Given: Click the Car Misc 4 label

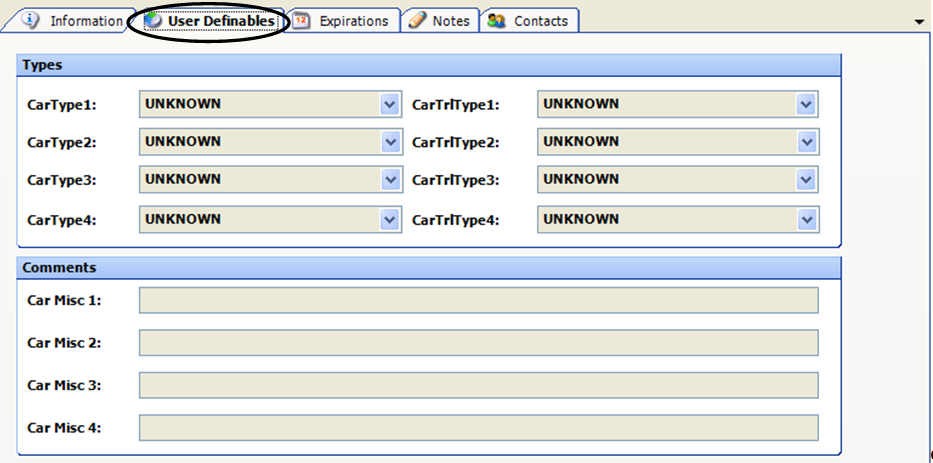Looking at the screenshot, I should (x=64, y=428).
